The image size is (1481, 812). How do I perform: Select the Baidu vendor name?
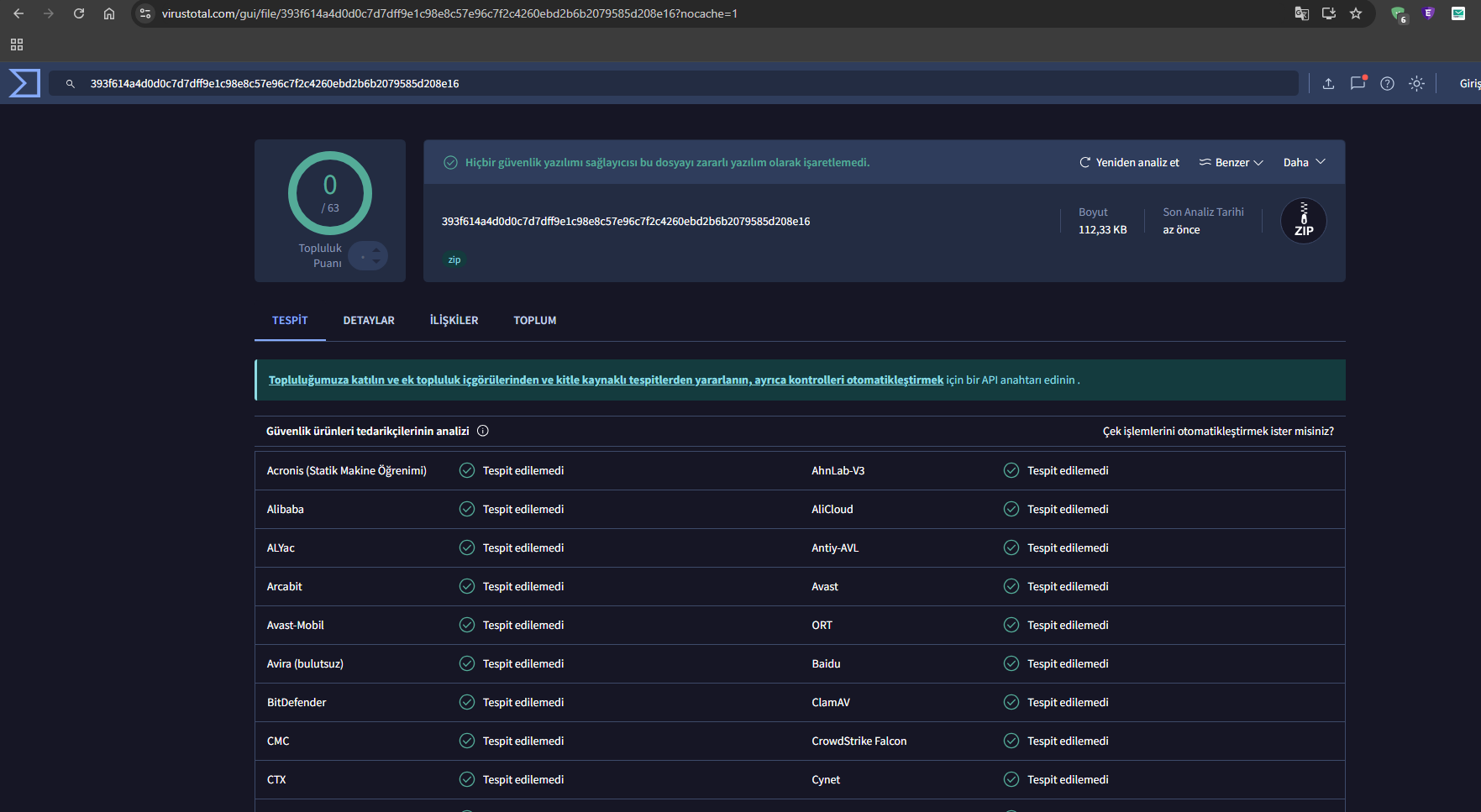826,663
